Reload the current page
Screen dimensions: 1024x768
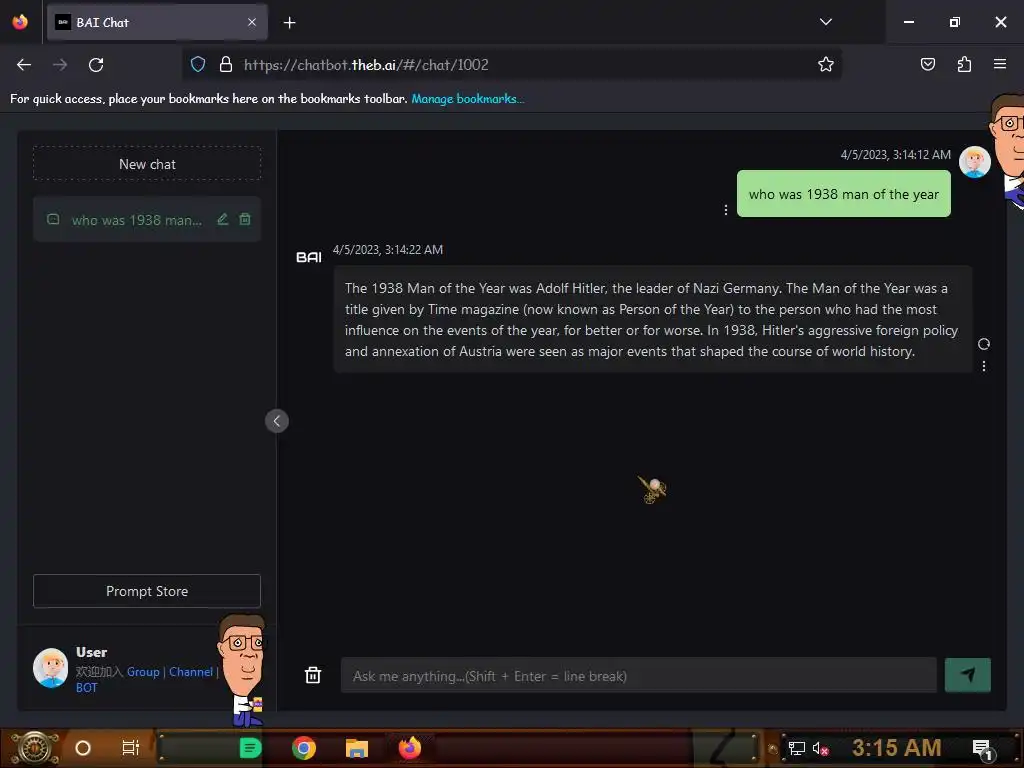pyautogui.click(x=96, y=65)
